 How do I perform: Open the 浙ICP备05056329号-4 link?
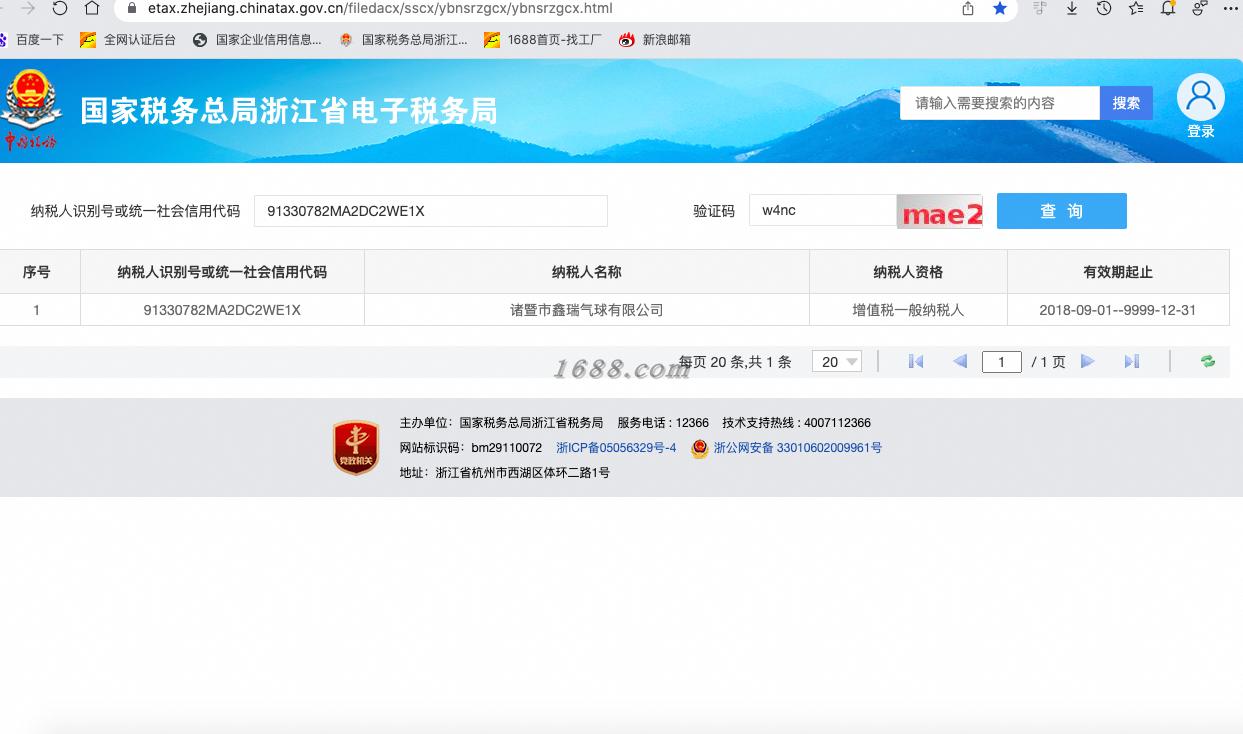pyautogui.click(x=616, y=448)
